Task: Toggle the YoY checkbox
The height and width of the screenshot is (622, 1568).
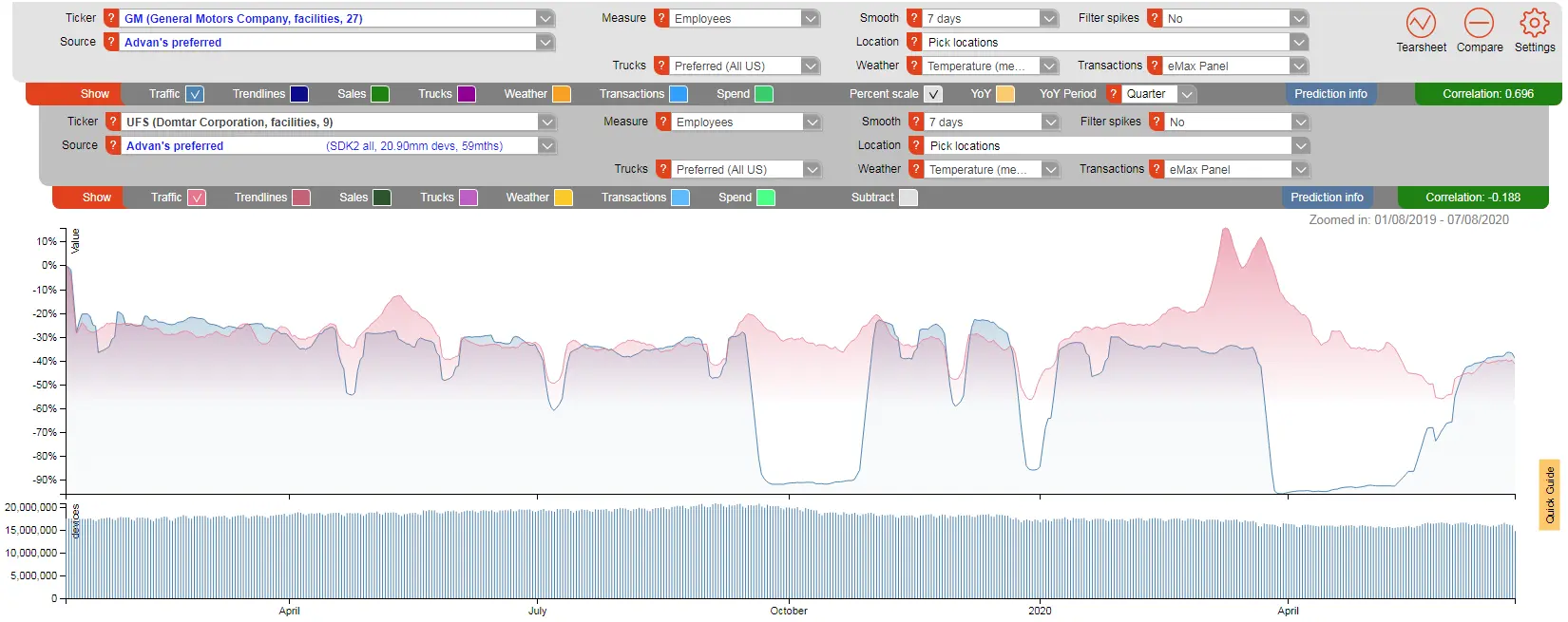Action: (x=1005, y=94)
